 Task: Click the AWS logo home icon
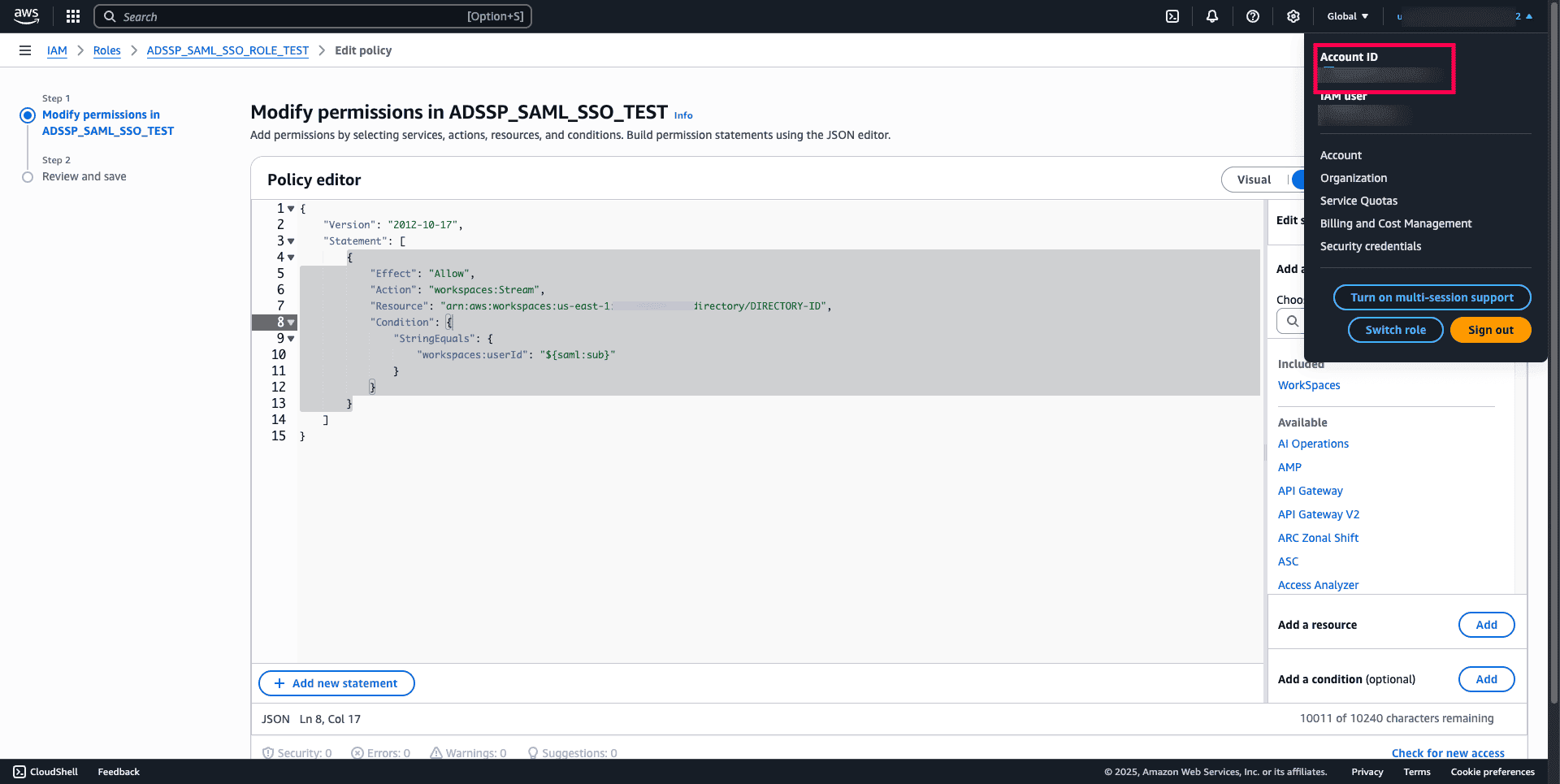coord(26,16)
